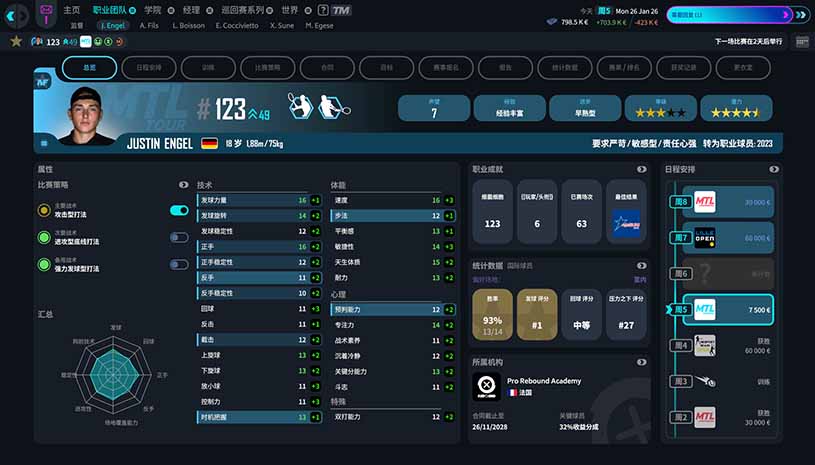This screenshot has width=815, height=465.
Task: Click the singles tennis player hexagon icon
Action: pyautogui.click(x=300, y=106)
